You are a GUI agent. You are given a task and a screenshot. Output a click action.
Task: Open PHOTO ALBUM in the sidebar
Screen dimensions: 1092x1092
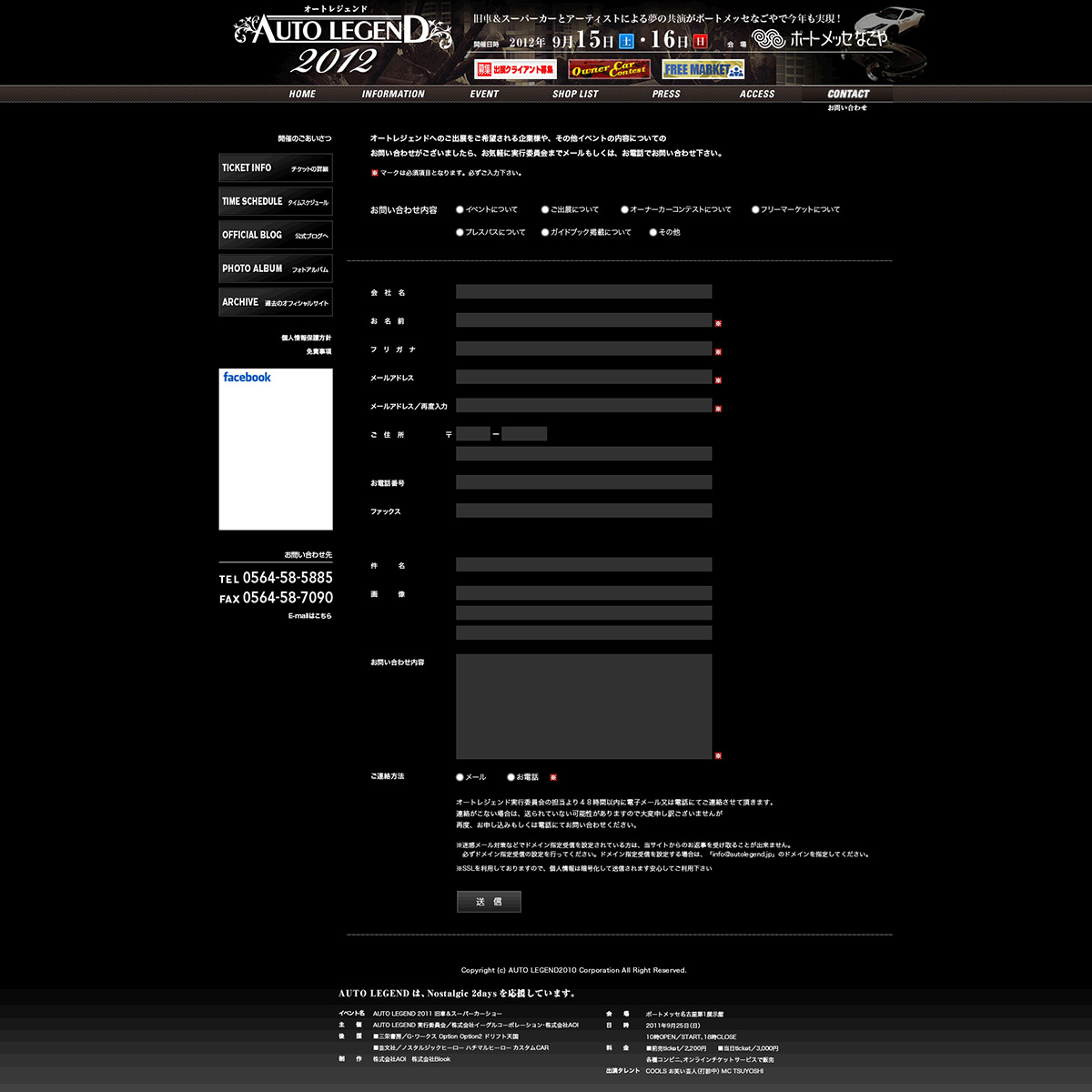pyautogui.click(x=276, y=268)
